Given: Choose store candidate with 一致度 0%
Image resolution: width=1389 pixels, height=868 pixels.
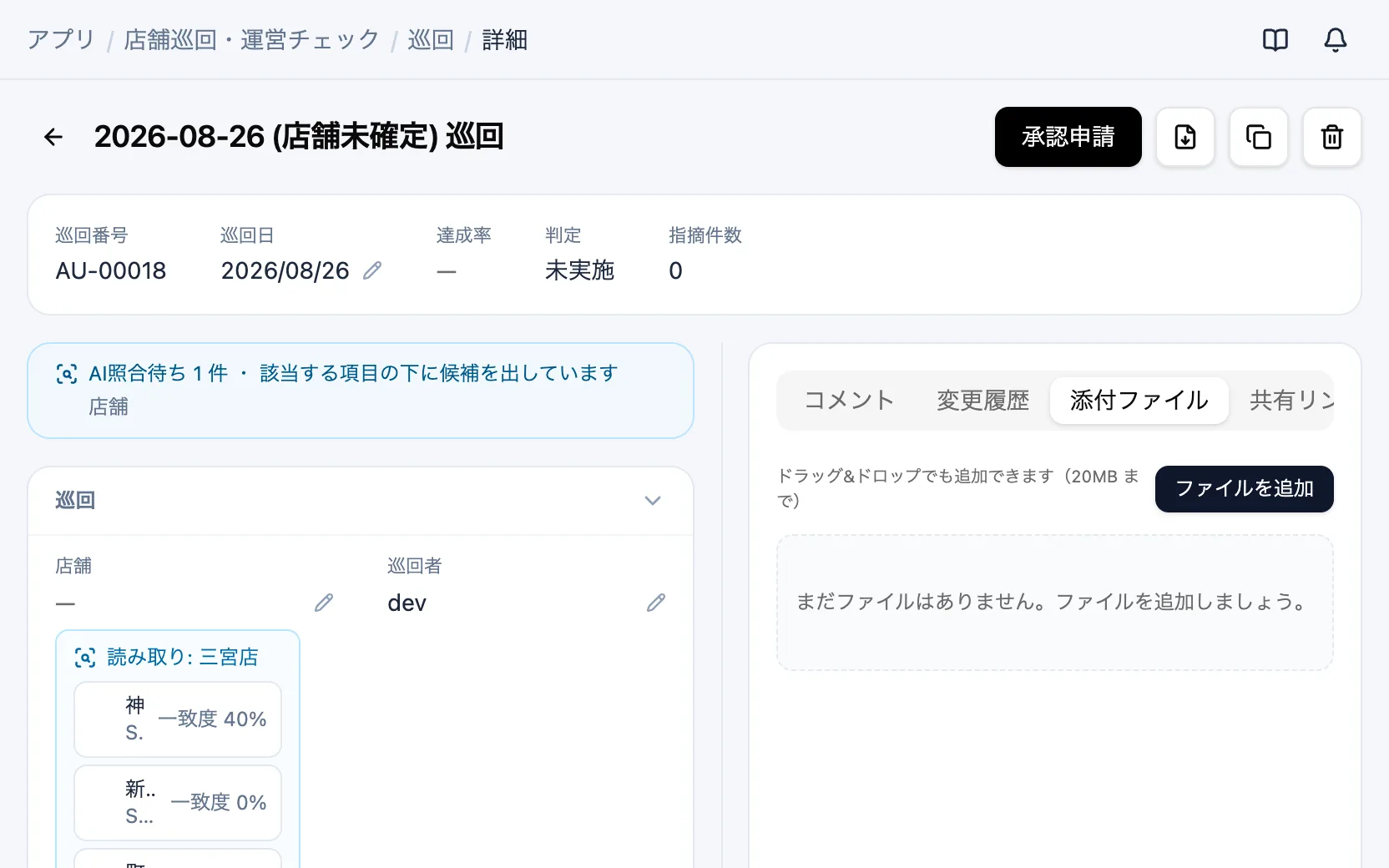Looking at the screenshot, I should [x=178, y=803].
